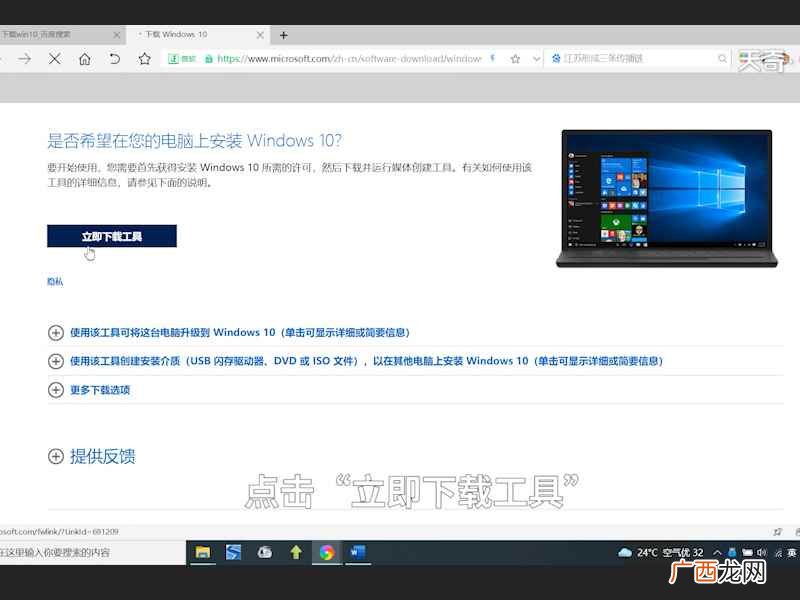
Task: Open a new tab with plus button
Action: click(x=284, y=35)
